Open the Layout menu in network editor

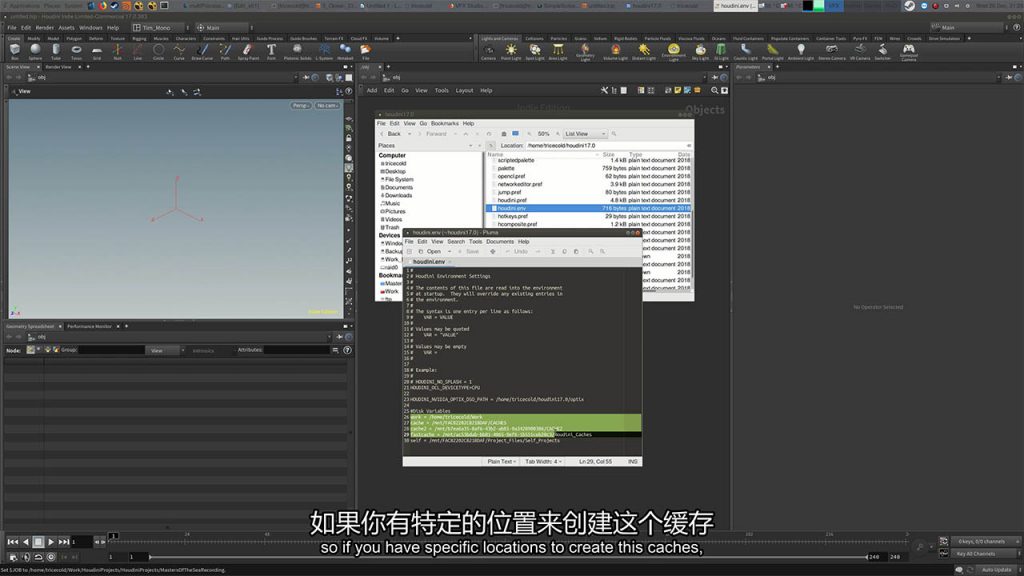(x=464, y=91)
